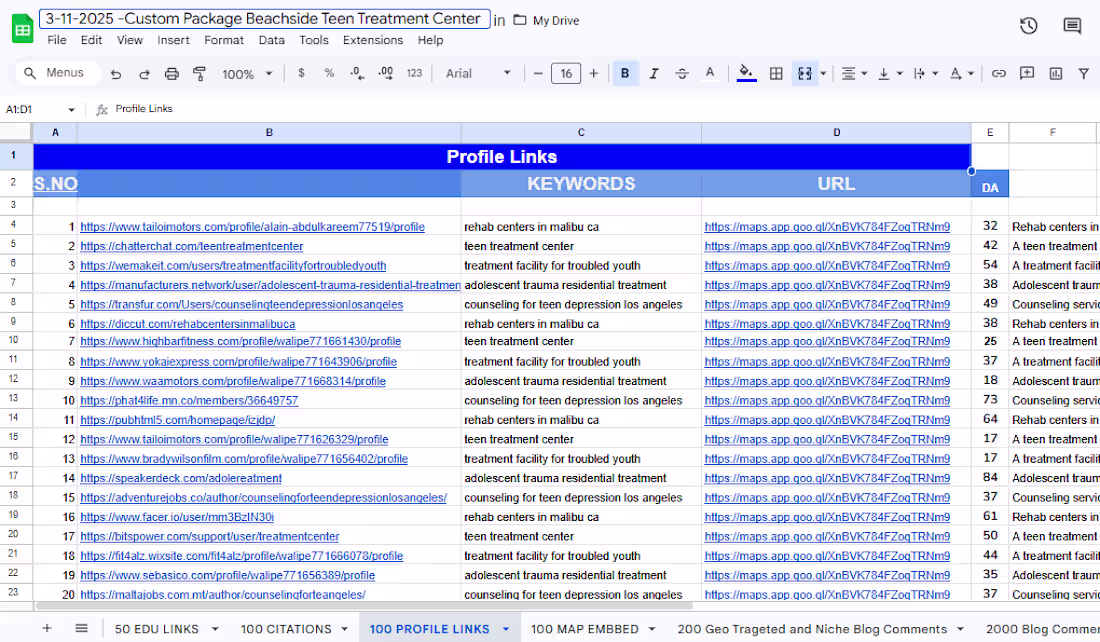Viewport: 1100px width, 642px height.
Task: Open the Help menu
Action: pyautogui.click(x=430, y=40)
